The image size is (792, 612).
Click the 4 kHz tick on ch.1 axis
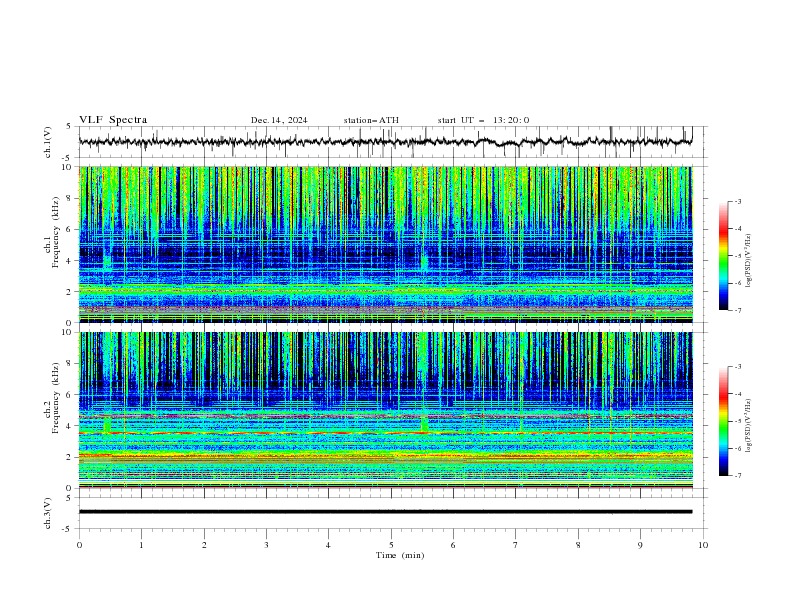(x=70, y=261)
